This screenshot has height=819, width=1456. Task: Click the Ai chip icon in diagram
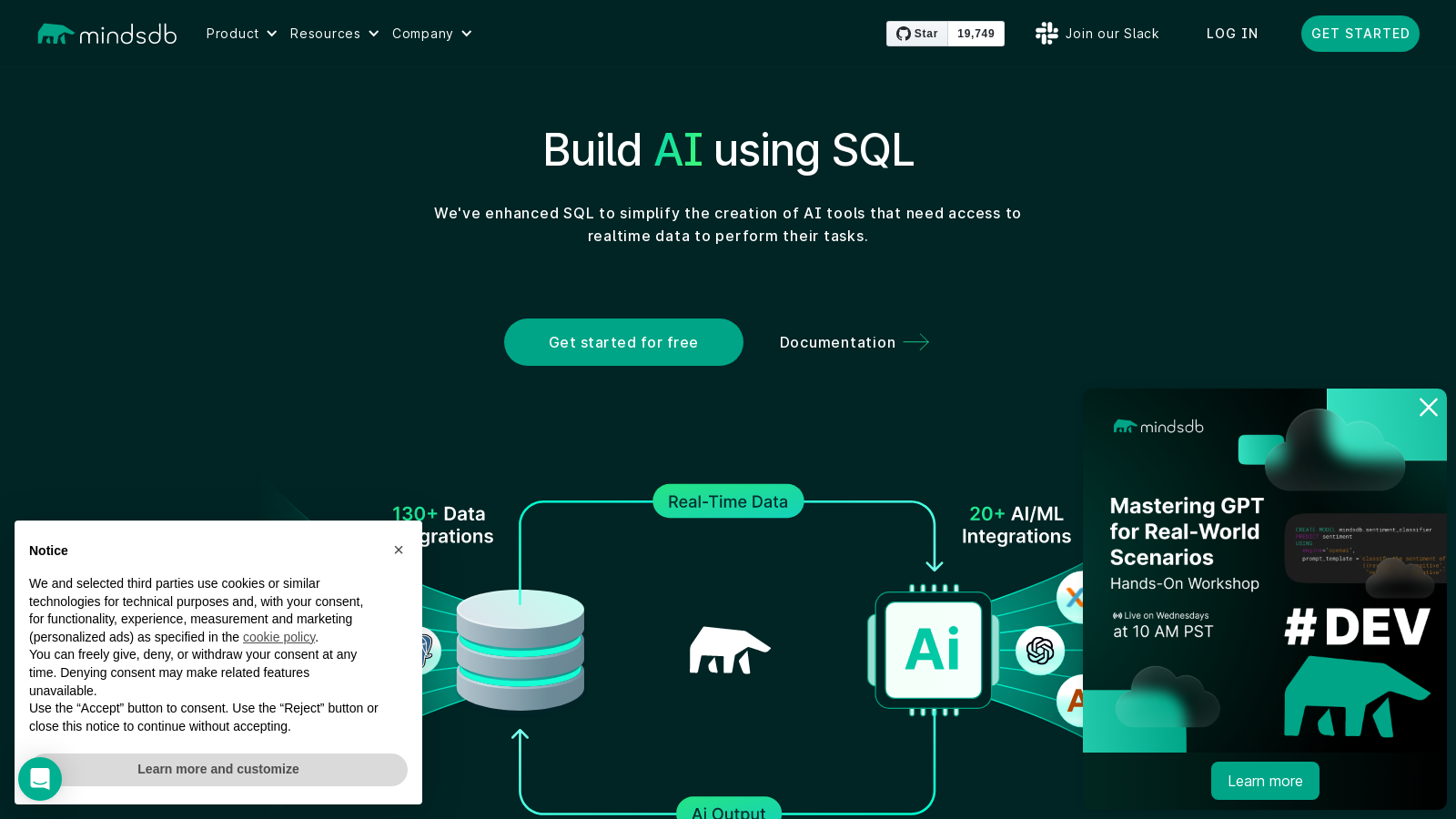click(933, 650)
